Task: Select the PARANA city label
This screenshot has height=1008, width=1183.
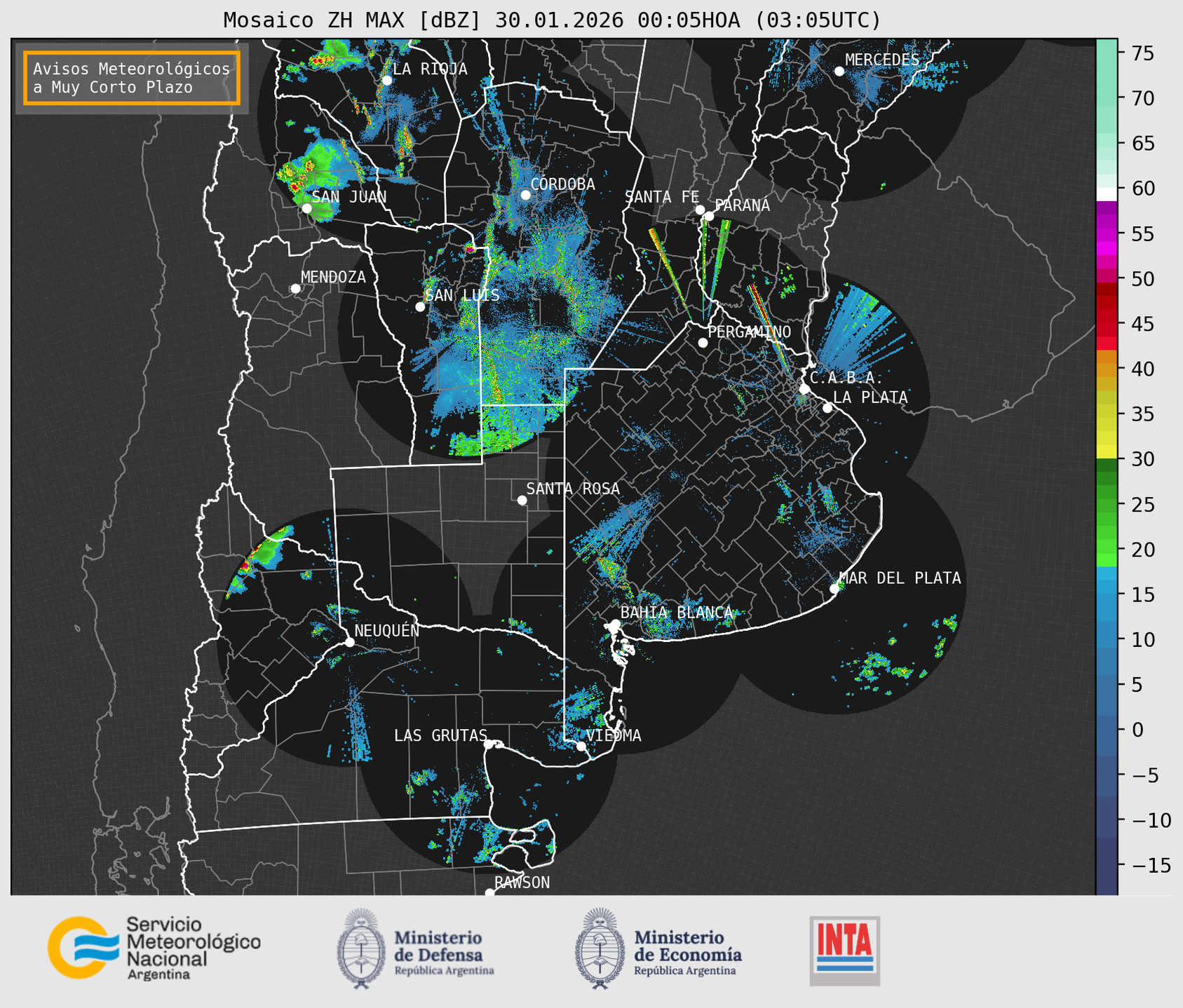Action: click(x=742, y=205)
